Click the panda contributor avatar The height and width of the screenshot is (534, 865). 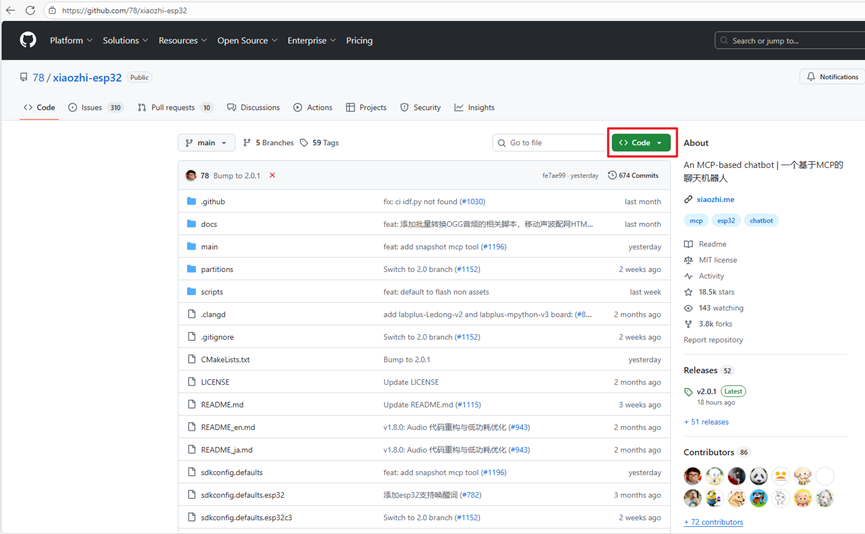point(759,476)
